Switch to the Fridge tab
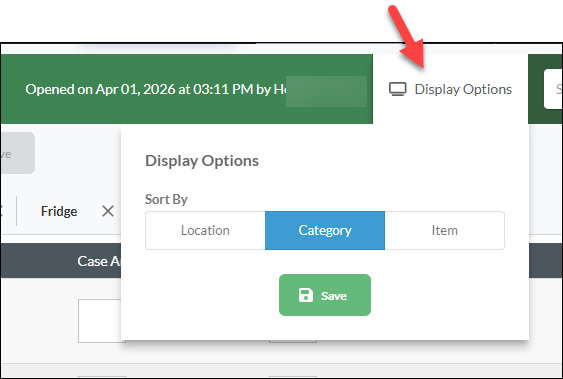Screen dimensions: 563x379 pos(59,211)
